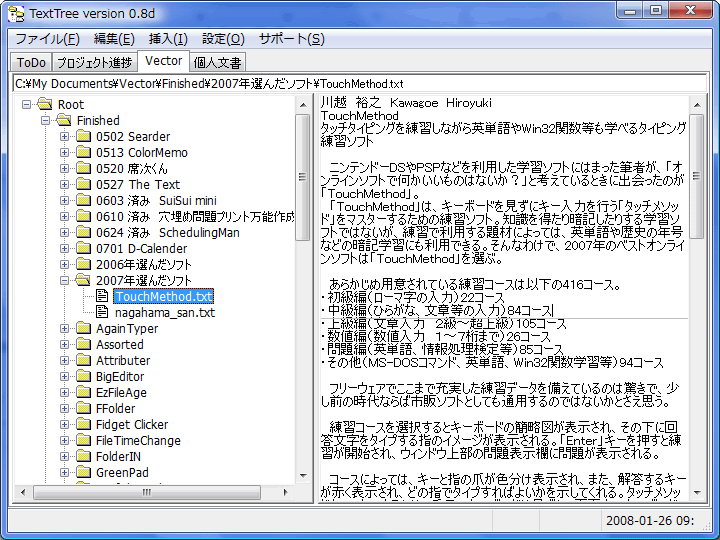The height and width of the screenshot is (540, 720).
Task: Click the 0527 The Text folder icon
Action: (83, 184)
